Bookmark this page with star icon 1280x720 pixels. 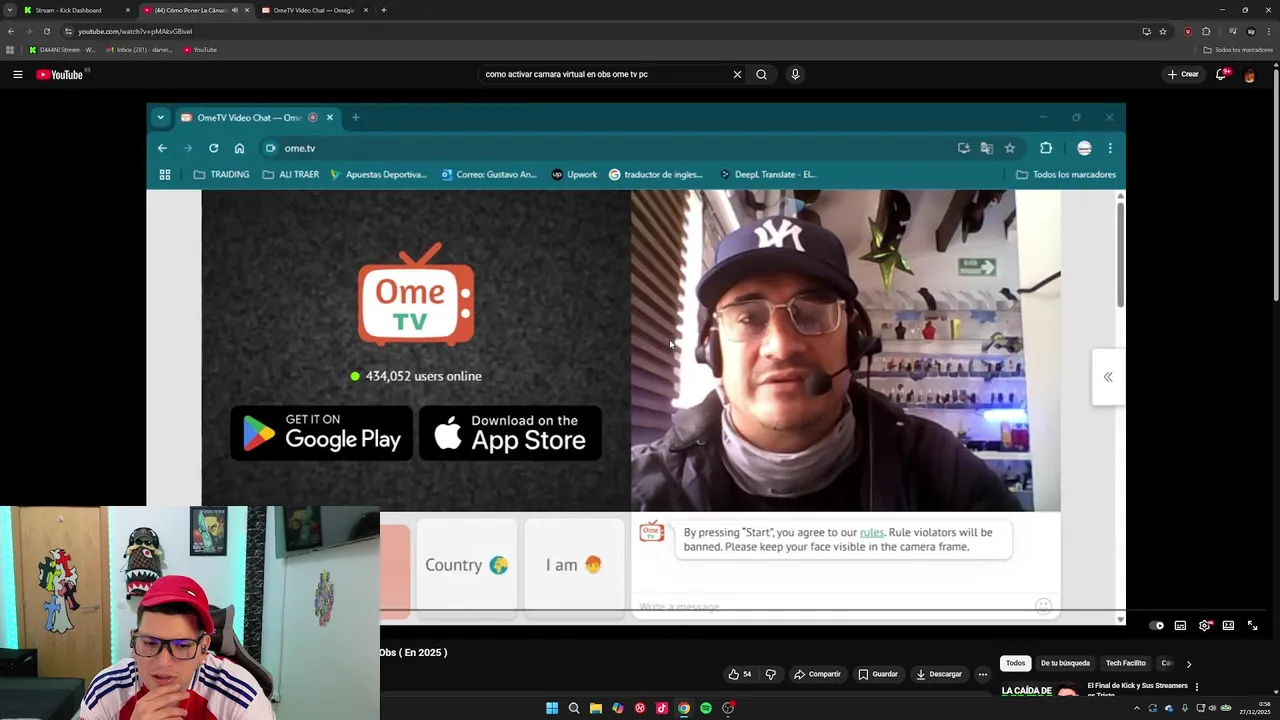click(1163, 31)
